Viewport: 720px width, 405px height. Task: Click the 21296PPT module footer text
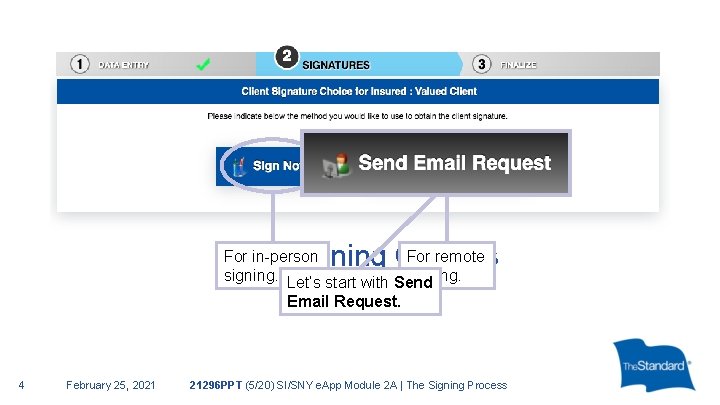tap(348, 385)
